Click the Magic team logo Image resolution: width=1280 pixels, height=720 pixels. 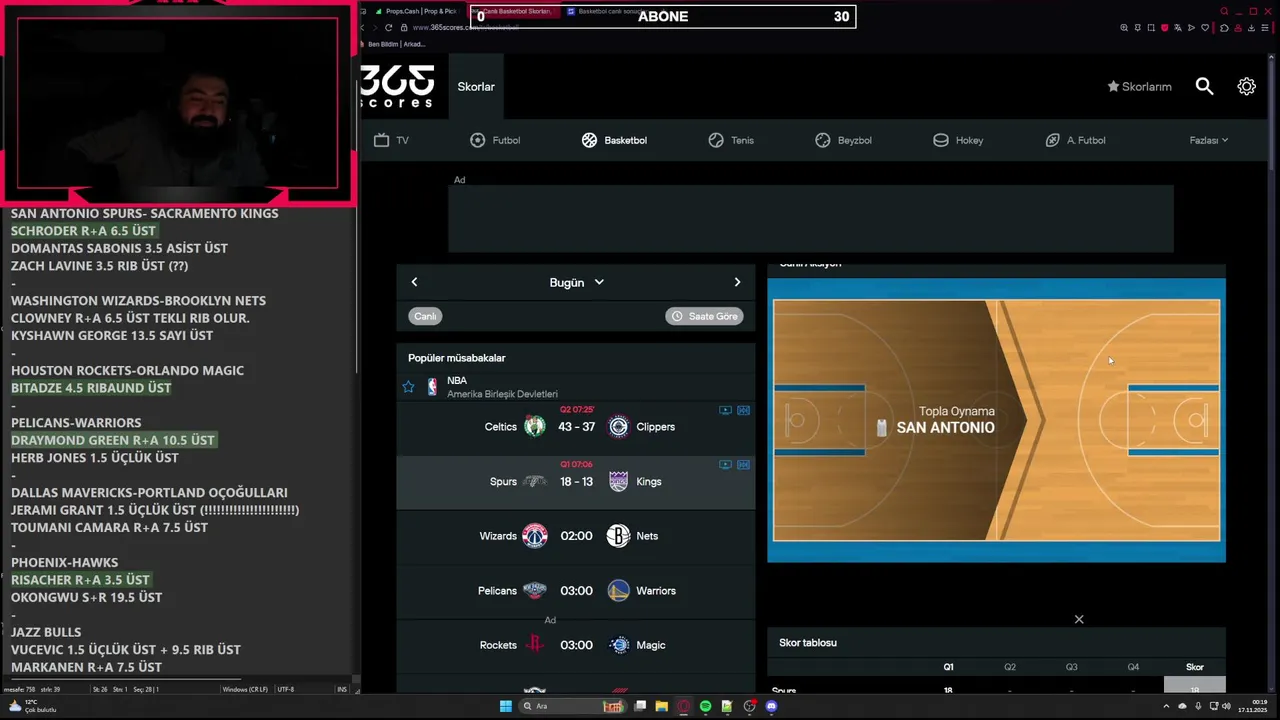(618, 645)
